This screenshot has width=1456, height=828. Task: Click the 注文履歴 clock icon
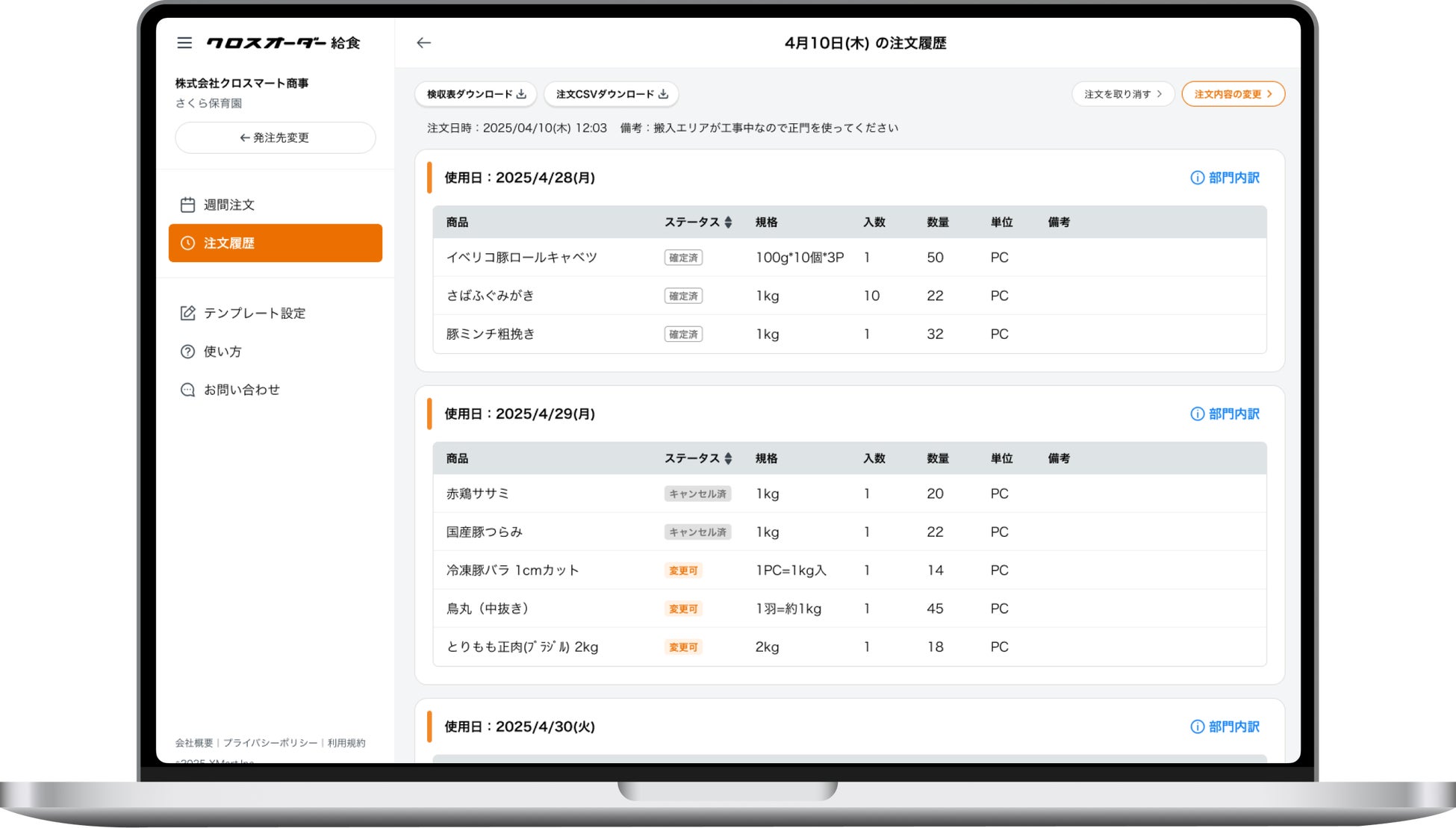tap(187, 243)
